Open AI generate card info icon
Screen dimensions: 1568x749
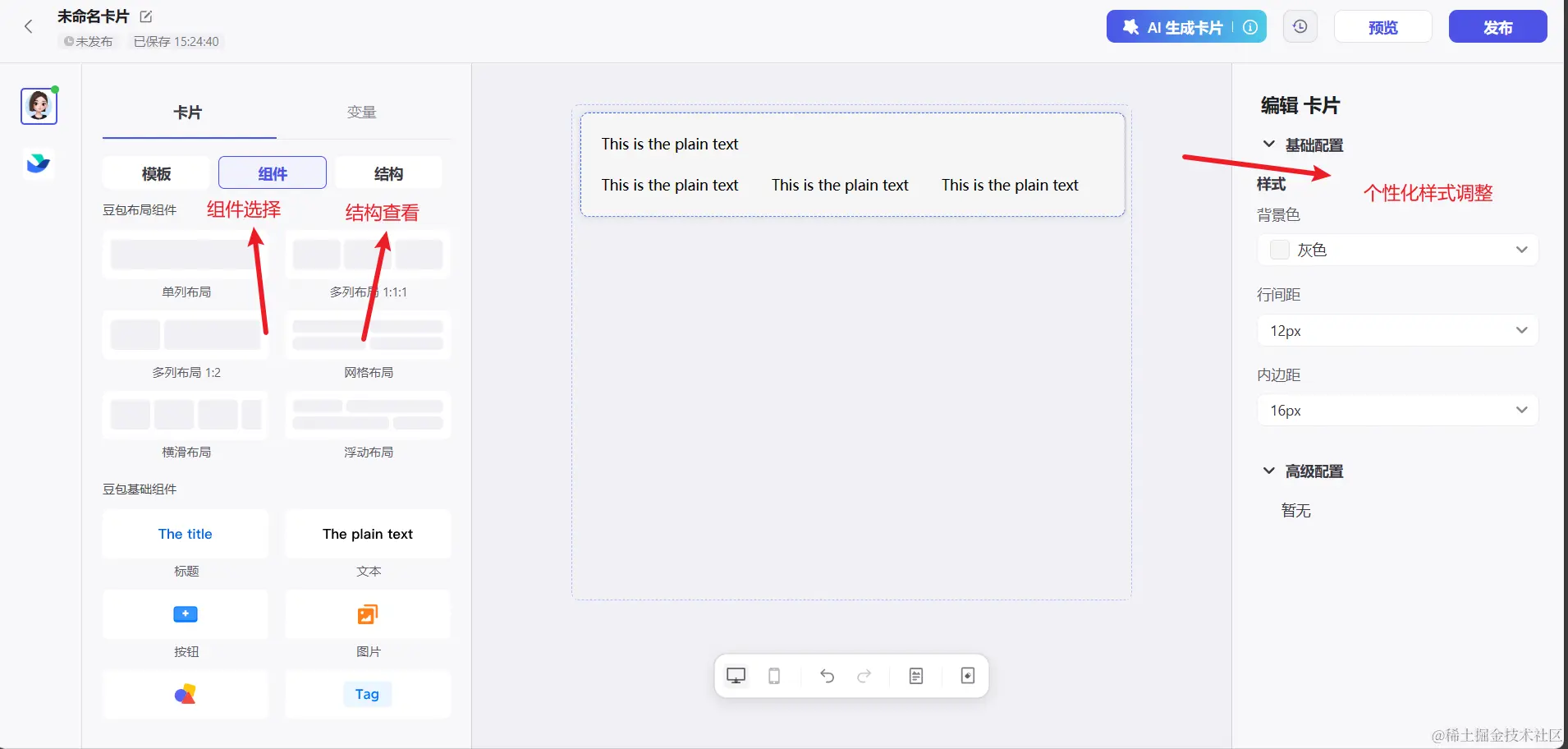click(1250, 27)
